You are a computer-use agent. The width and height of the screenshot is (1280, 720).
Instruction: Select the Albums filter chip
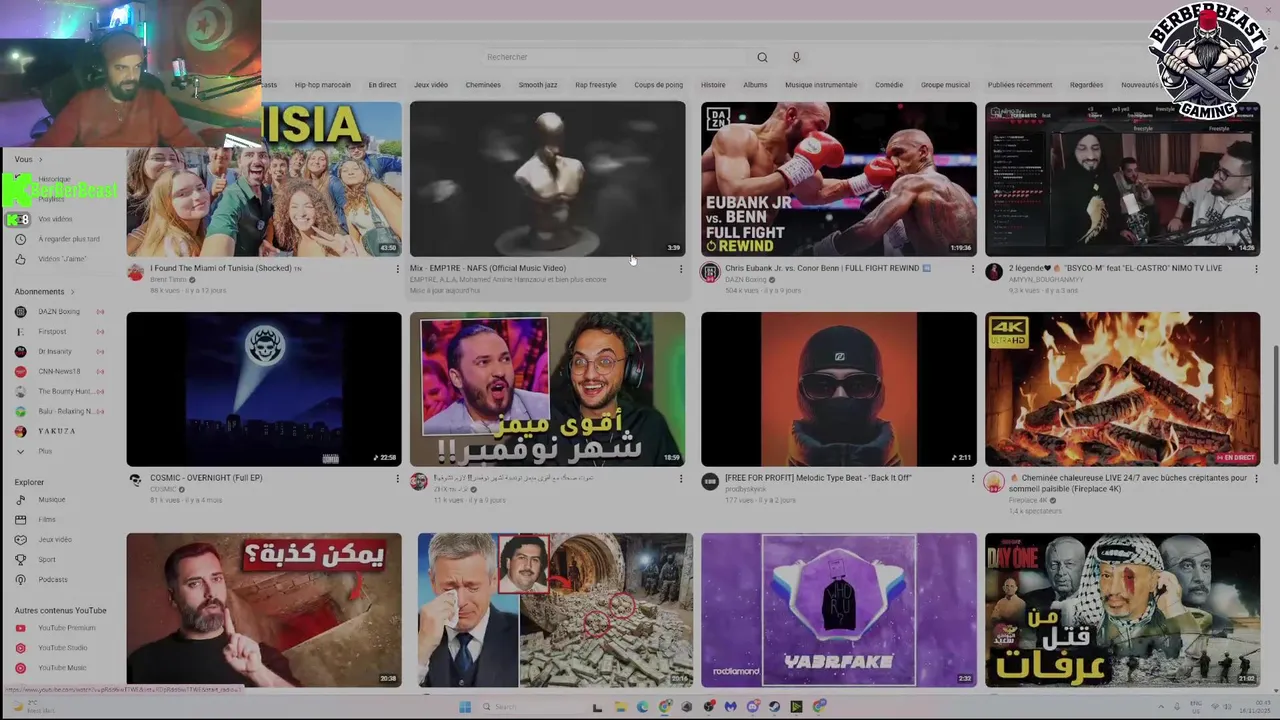(755, 85)
